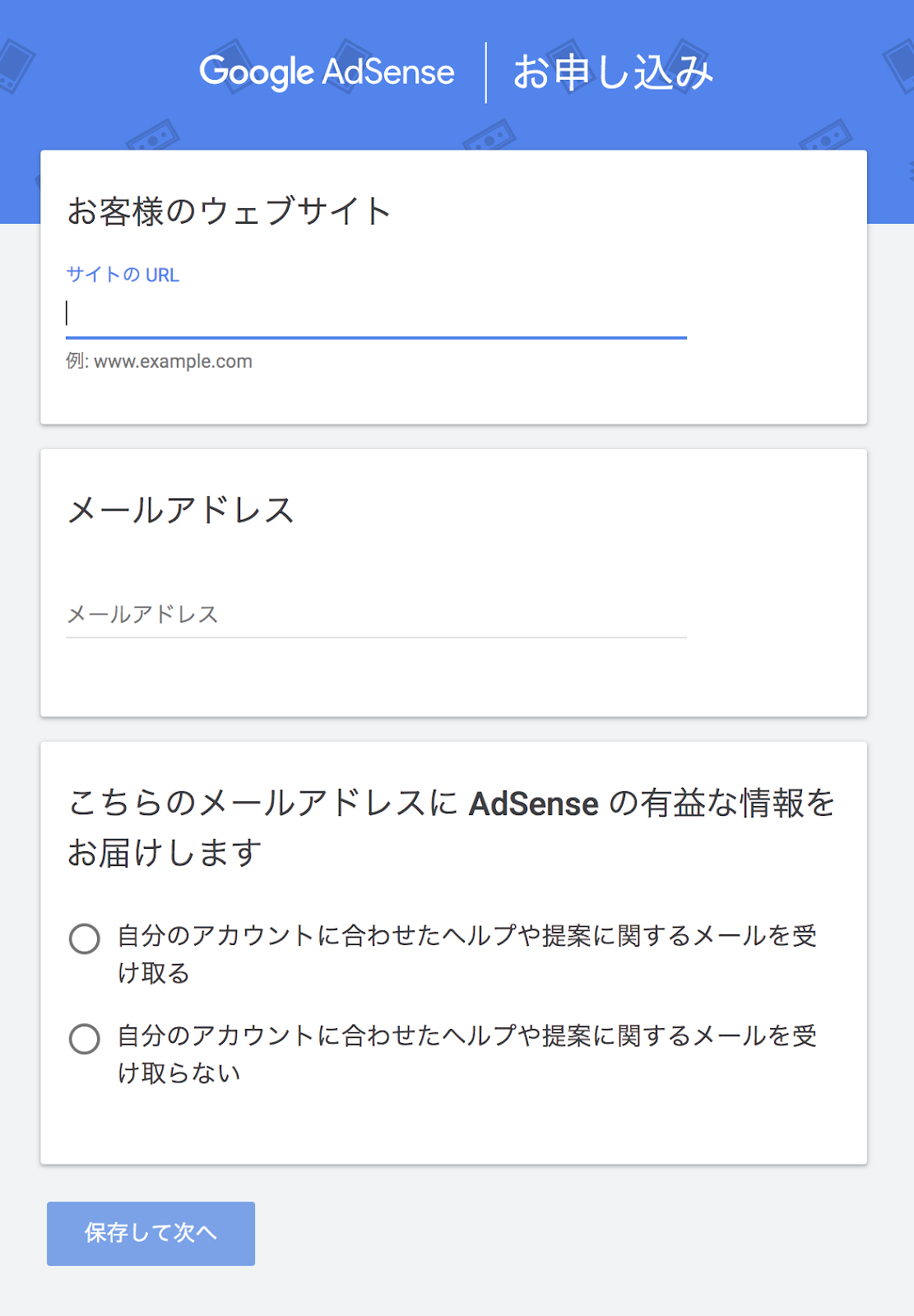Click the メールアドレス input field

376,614
